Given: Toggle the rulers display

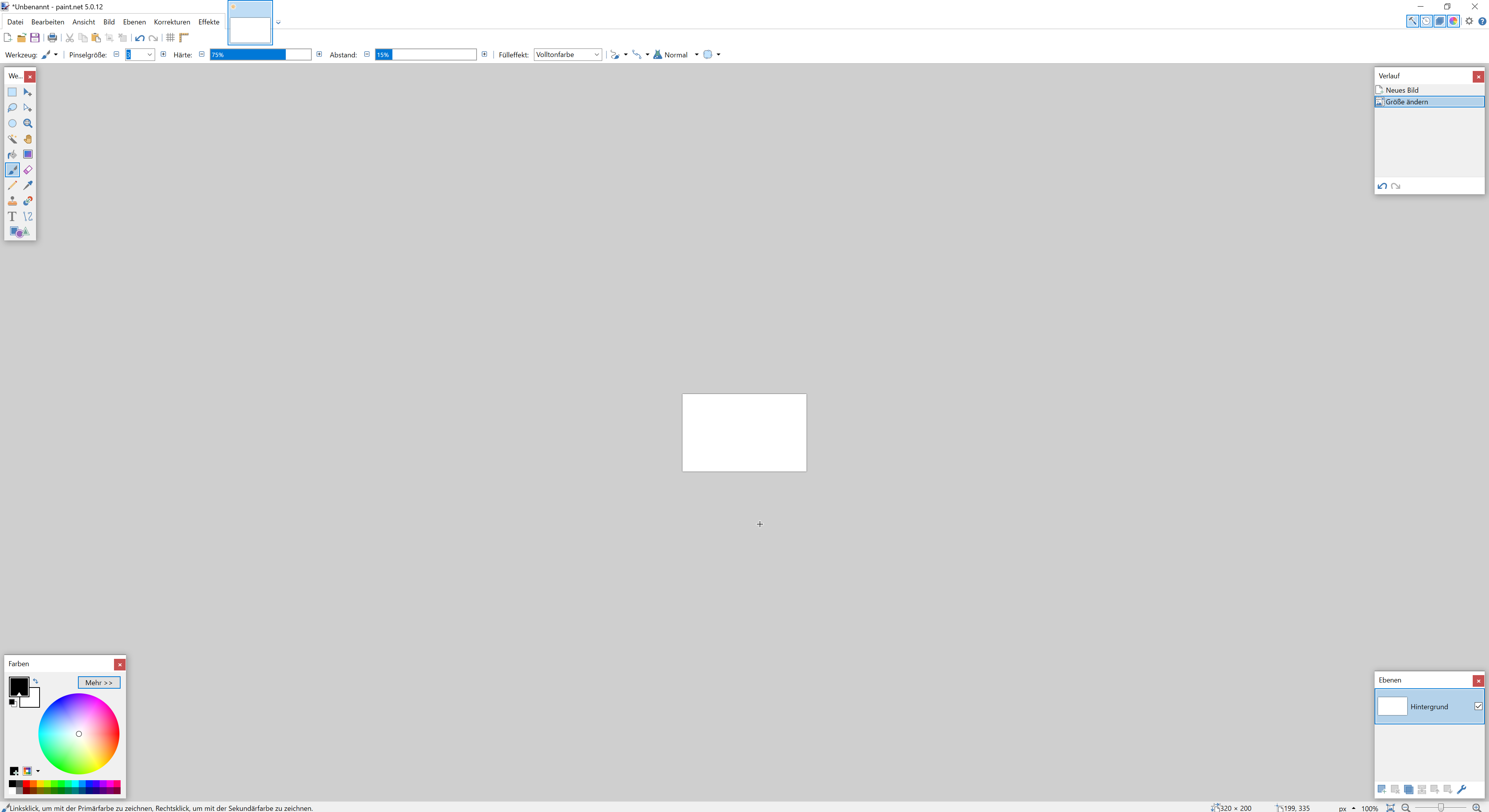Looking at the screenshot, I should [x=184, y=38].
